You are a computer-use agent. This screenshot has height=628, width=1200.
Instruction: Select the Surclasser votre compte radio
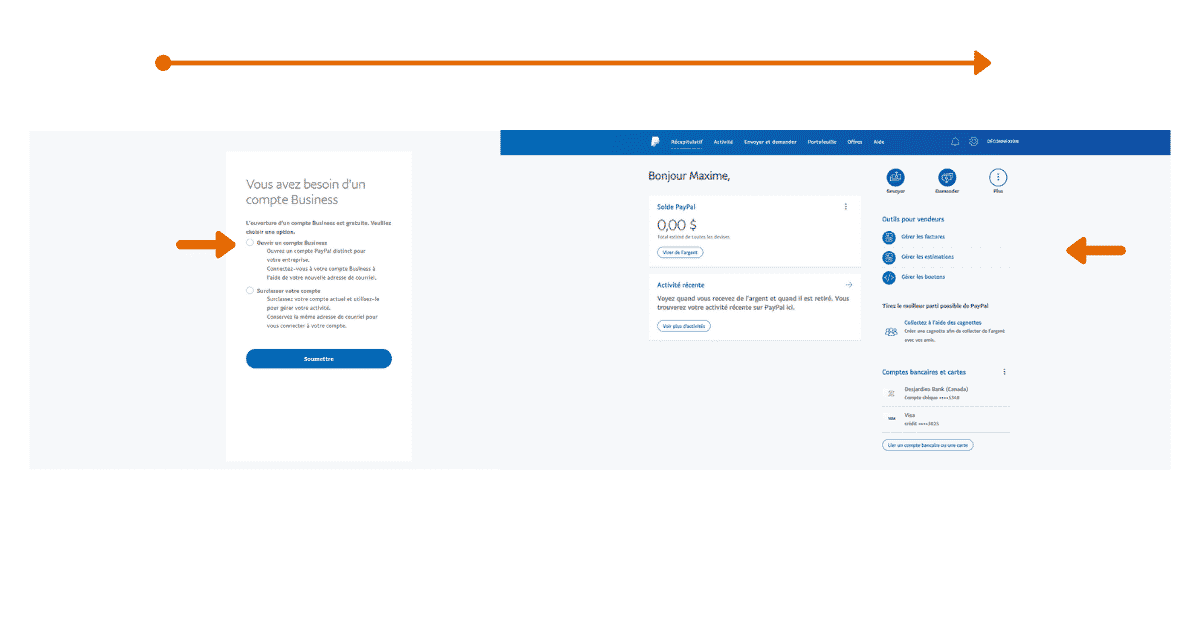(x=250, y=291)
